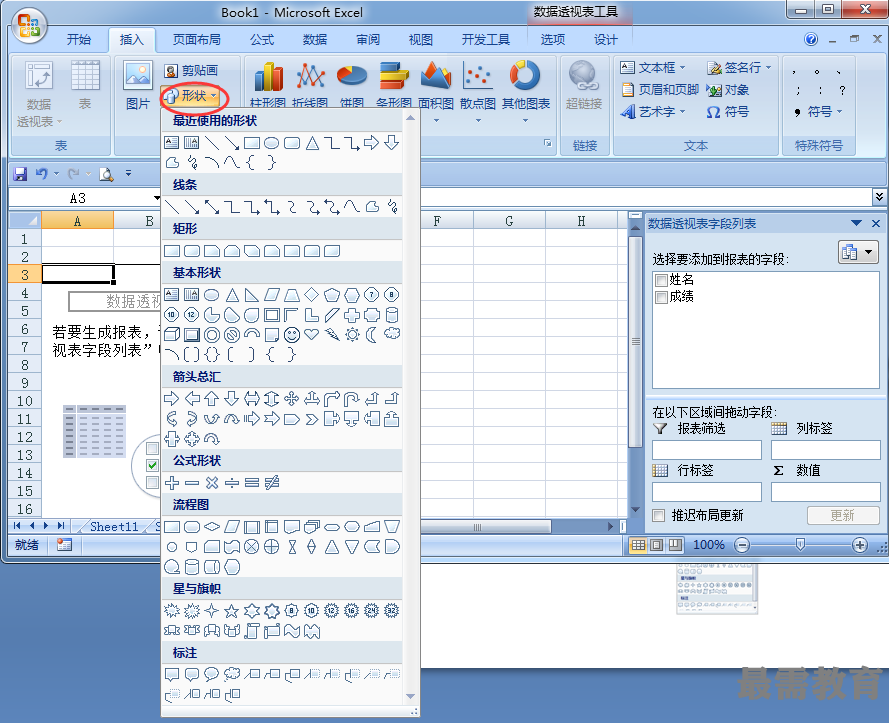Click the Name Box showing A3
Image resolution: width=889 pixels, height=723 pixels.
point(78,198)
